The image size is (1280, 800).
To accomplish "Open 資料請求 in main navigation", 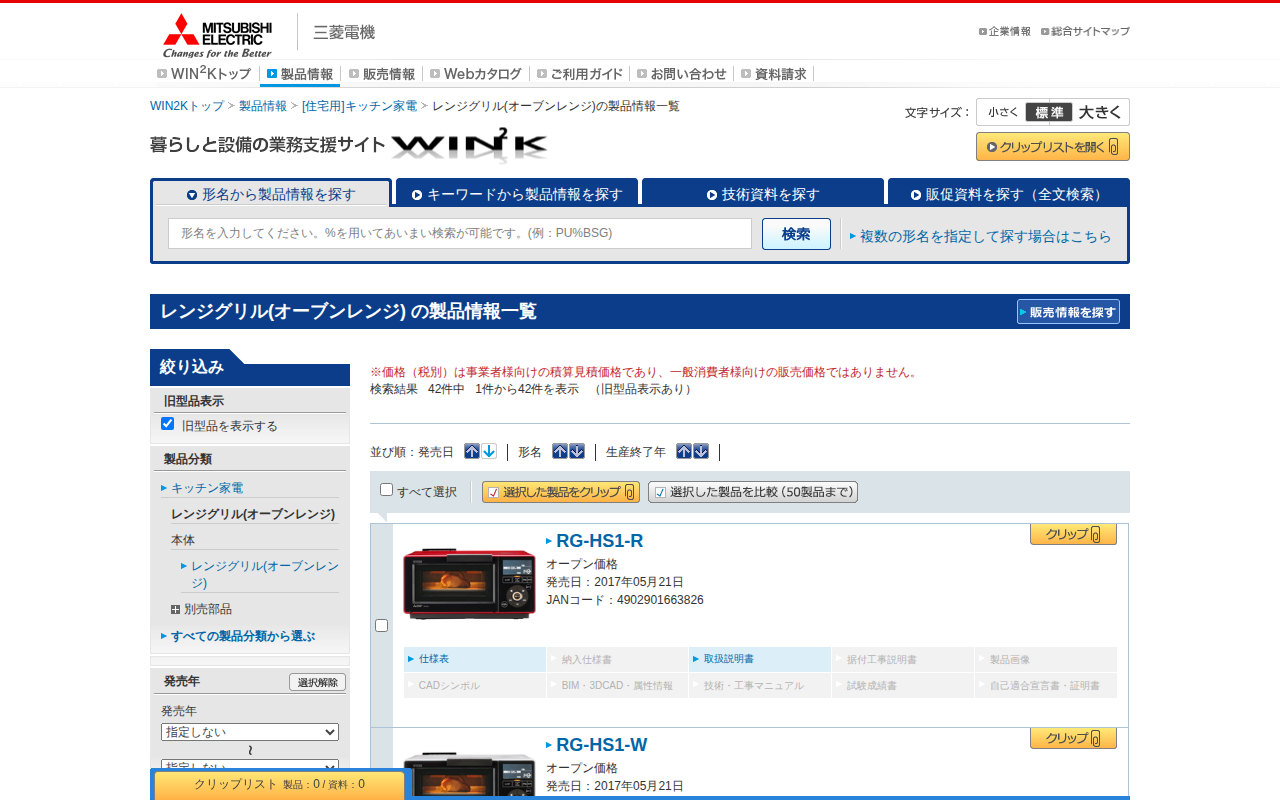I will tap(774, 74).
